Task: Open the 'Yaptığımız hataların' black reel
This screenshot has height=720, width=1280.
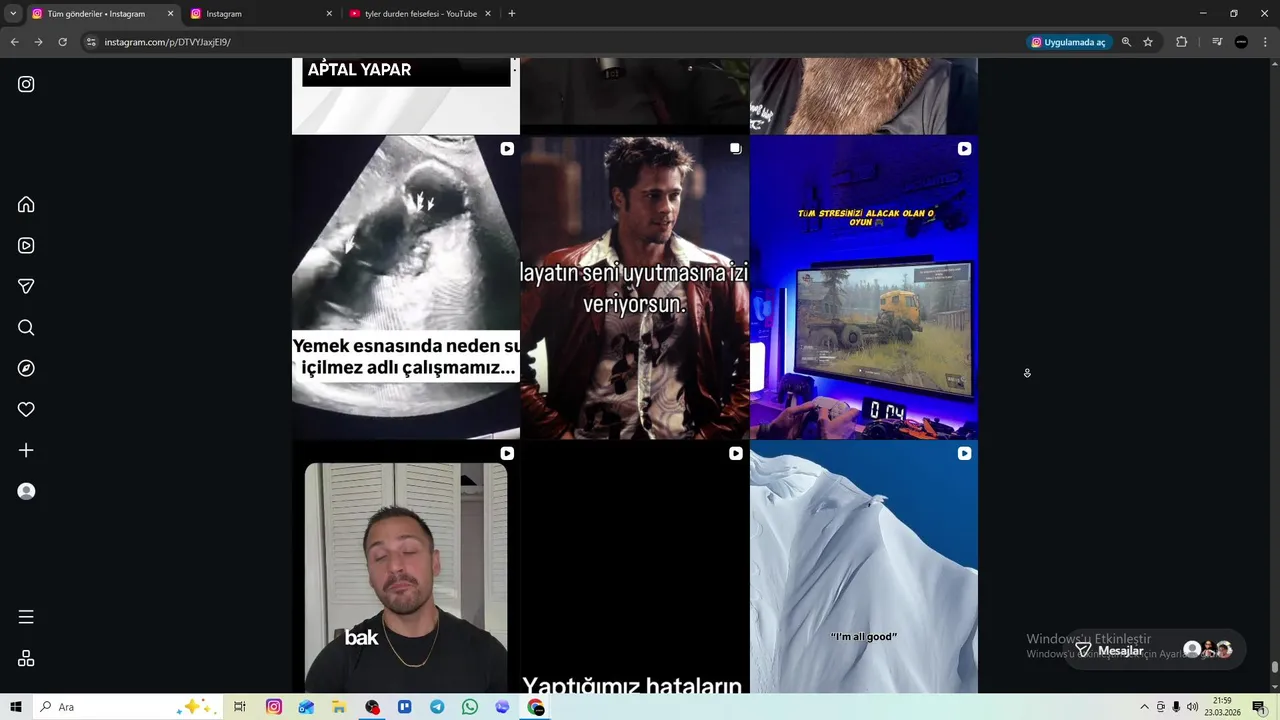Action: click(x=634, y=567)
